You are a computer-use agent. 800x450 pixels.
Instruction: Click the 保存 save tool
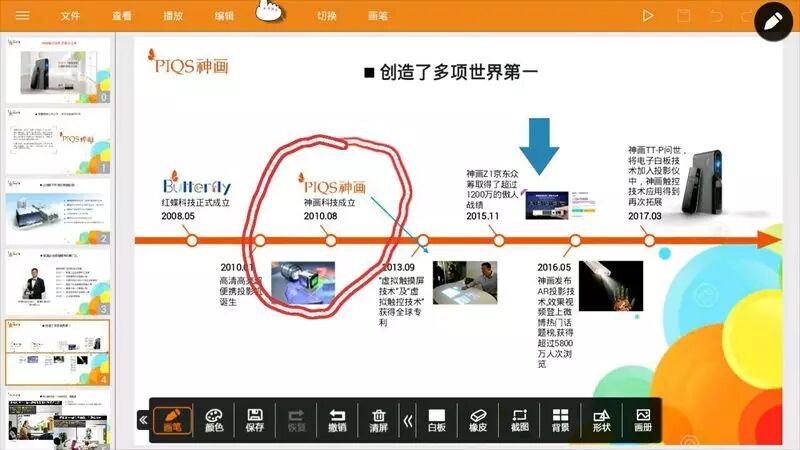click(x=255, y=421)
